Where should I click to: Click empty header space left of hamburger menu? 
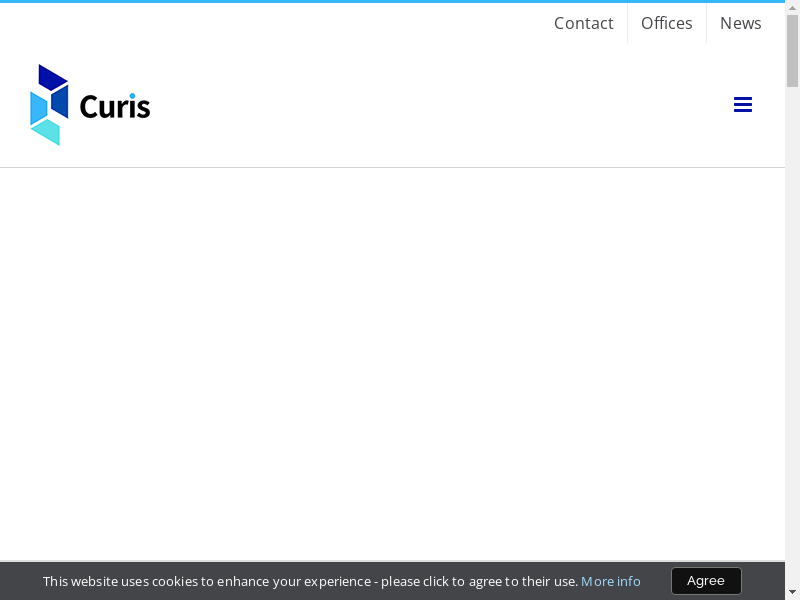click(450, 105)
